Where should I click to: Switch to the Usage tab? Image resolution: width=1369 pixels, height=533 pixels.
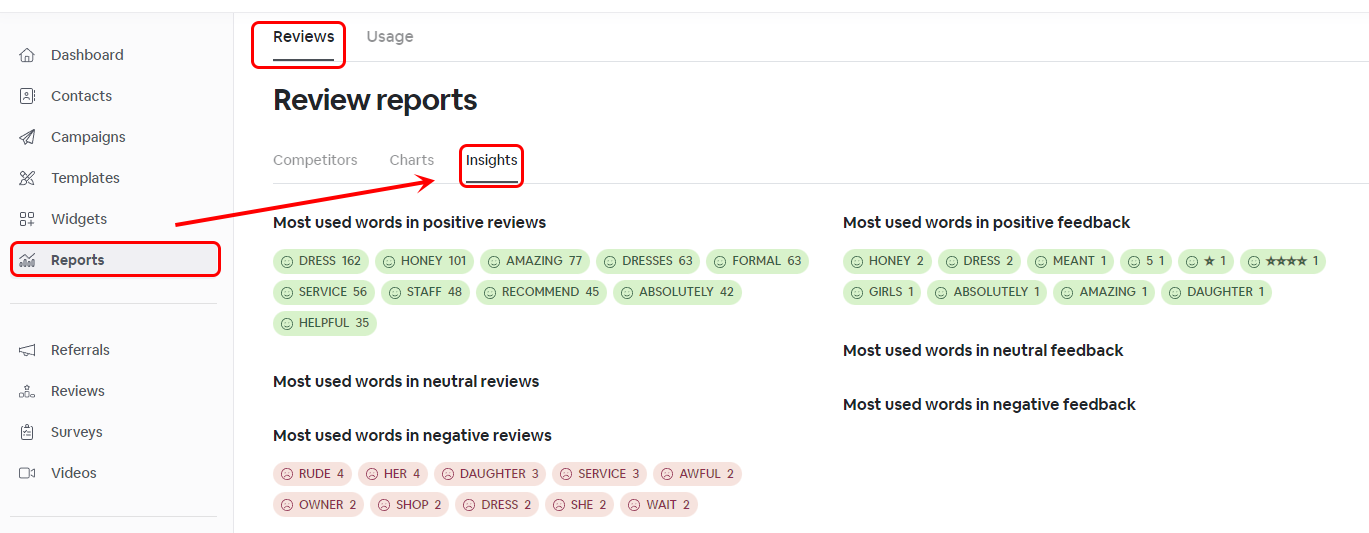click(x=389, y=37)
